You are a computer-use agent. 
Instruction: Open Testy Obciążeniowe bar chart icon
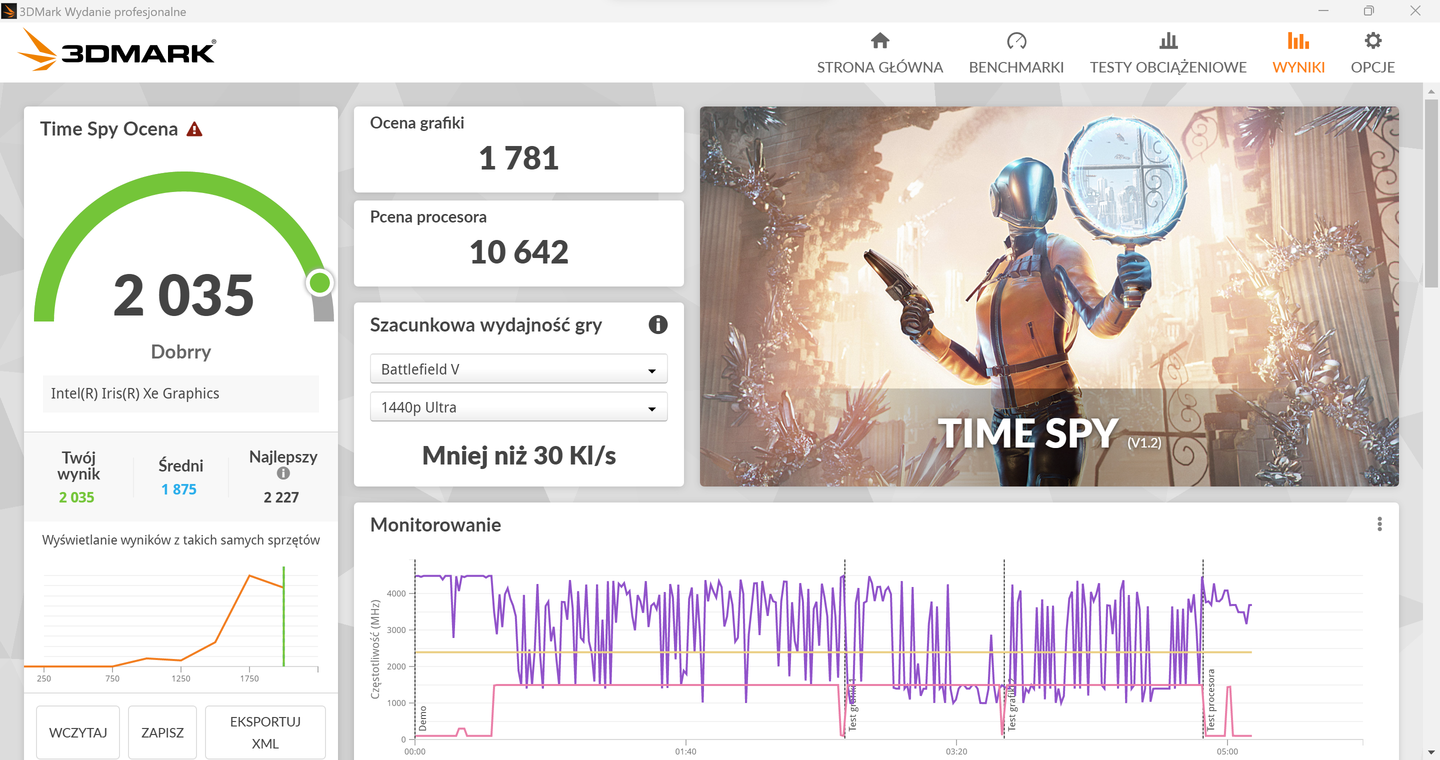[1168, 41]
